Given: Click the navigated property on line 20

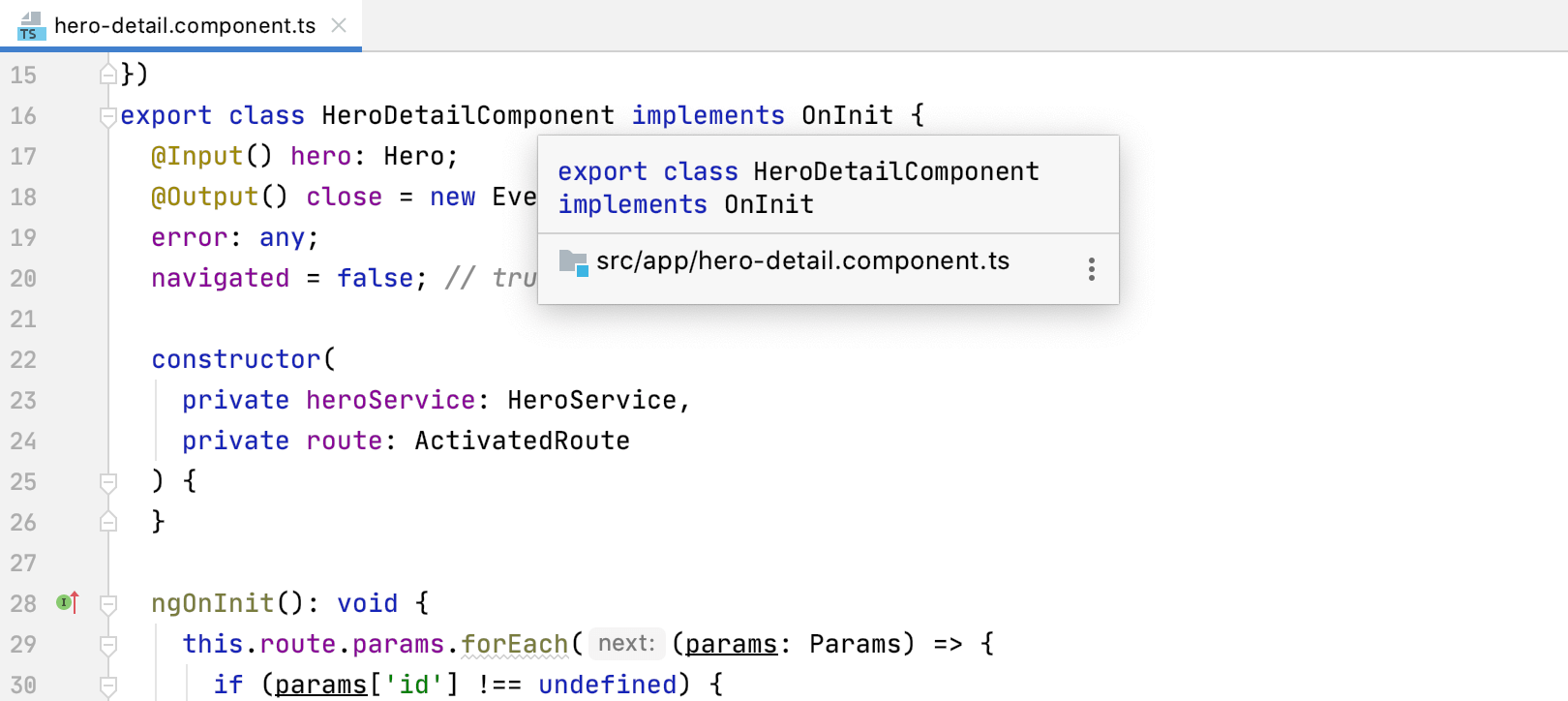Looking at the screenshot, I should pyautogui.click(x=220, y=278).
